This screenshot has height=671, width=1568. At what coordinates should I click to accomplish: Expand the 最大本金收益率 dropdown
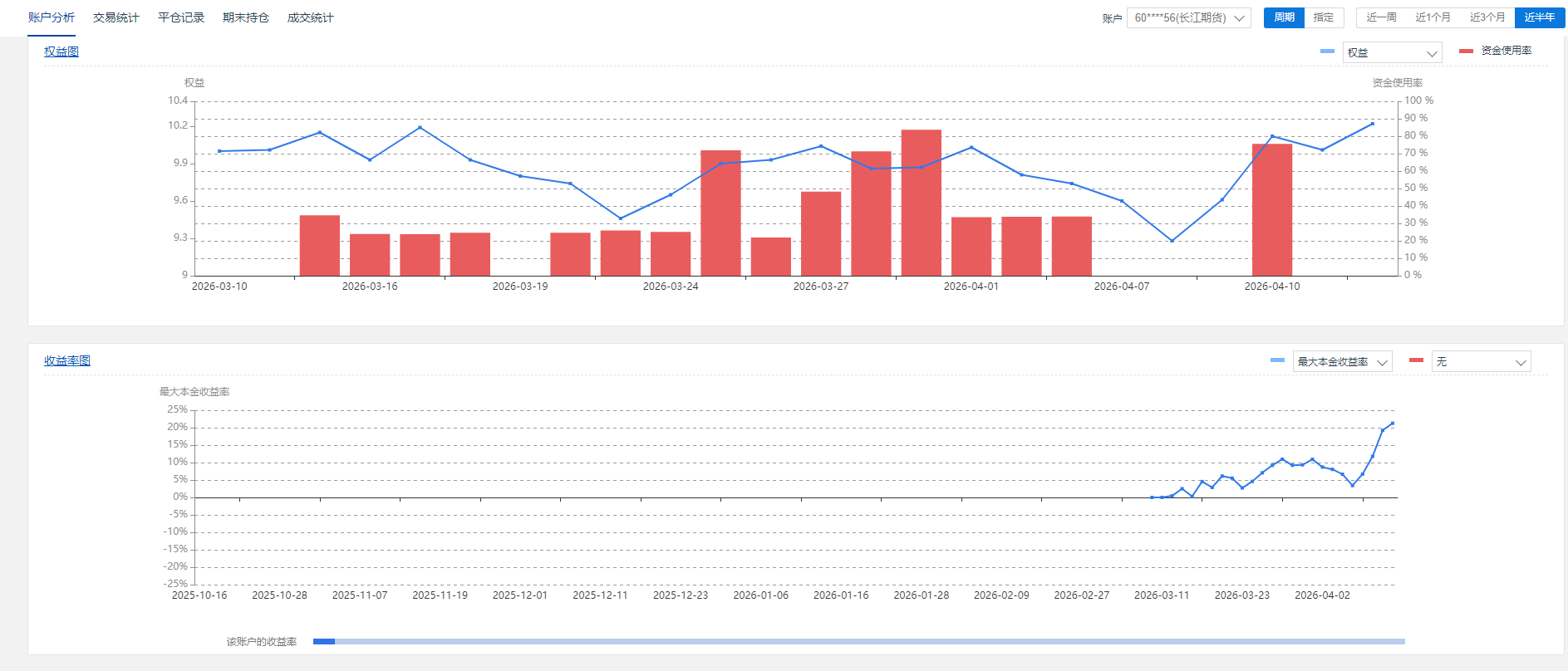[1341, 362]
